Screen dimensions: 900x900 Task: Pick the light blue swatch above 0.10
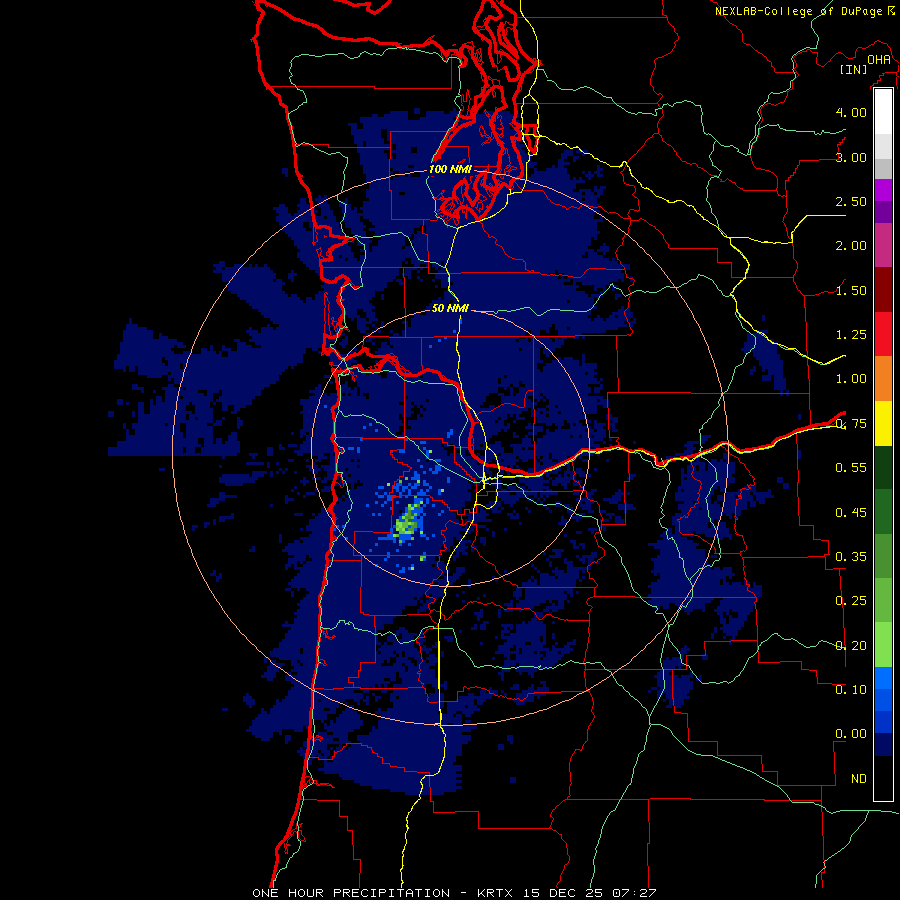(883, 678)
